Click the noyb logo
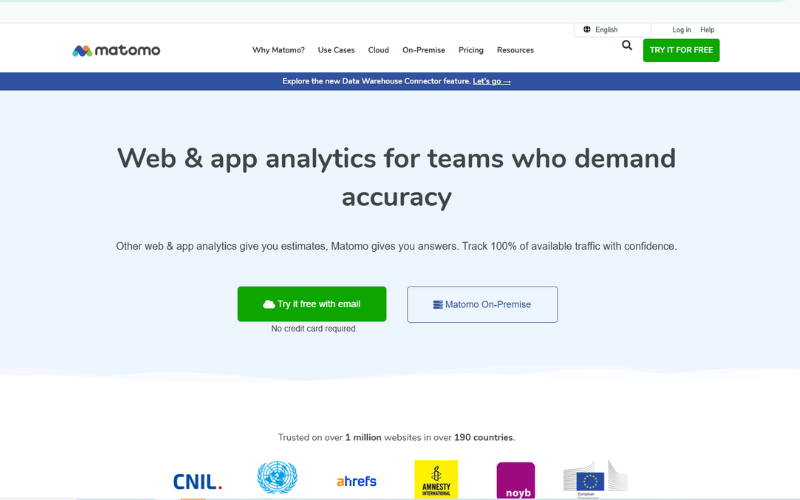The width and height of the screenshot is (800, 500). (x=516, y=481)
